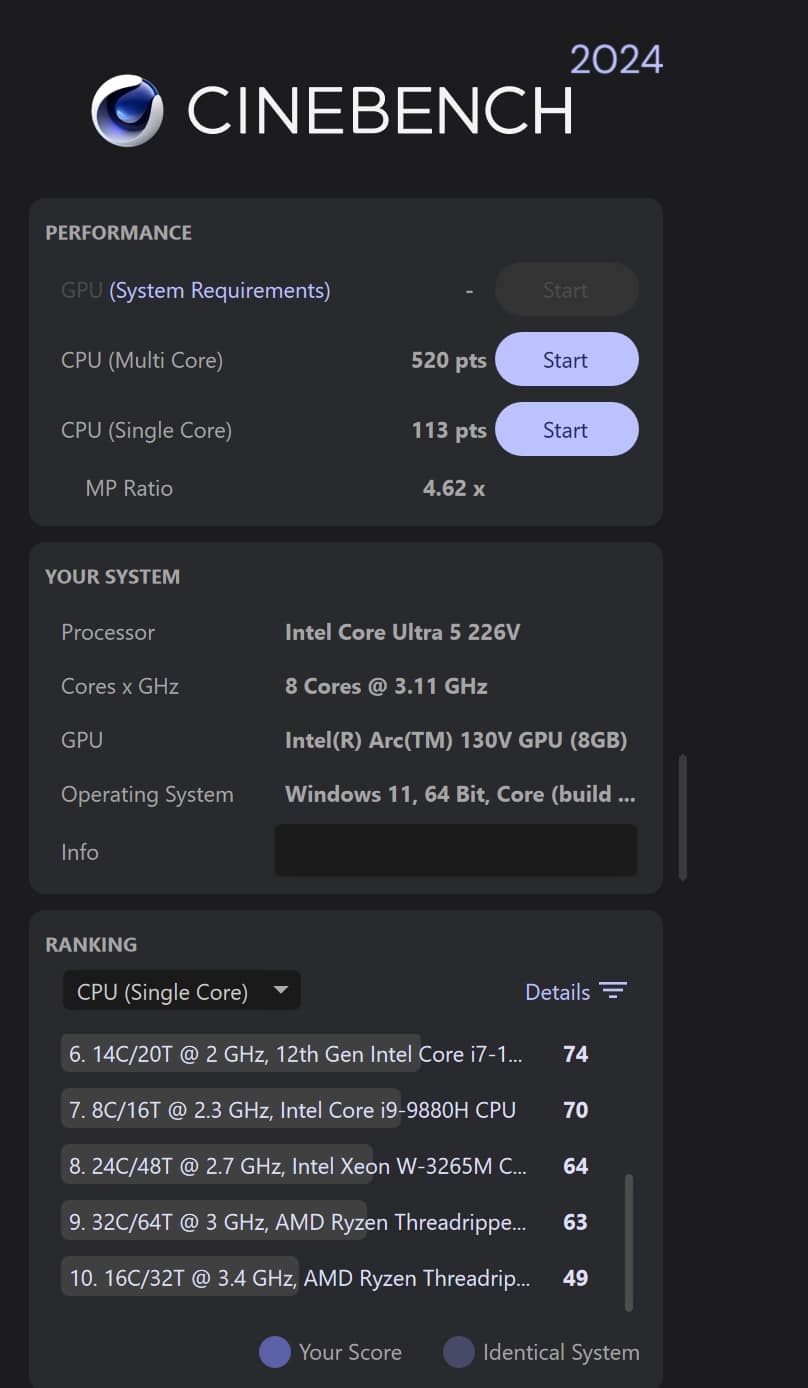
Task: Expand the ranking Details view
Action: point(557,992)
